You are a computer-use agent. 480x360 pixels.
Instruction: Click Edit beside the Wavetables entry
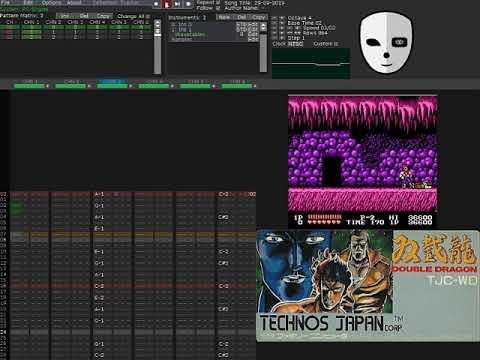coord(253,34)
